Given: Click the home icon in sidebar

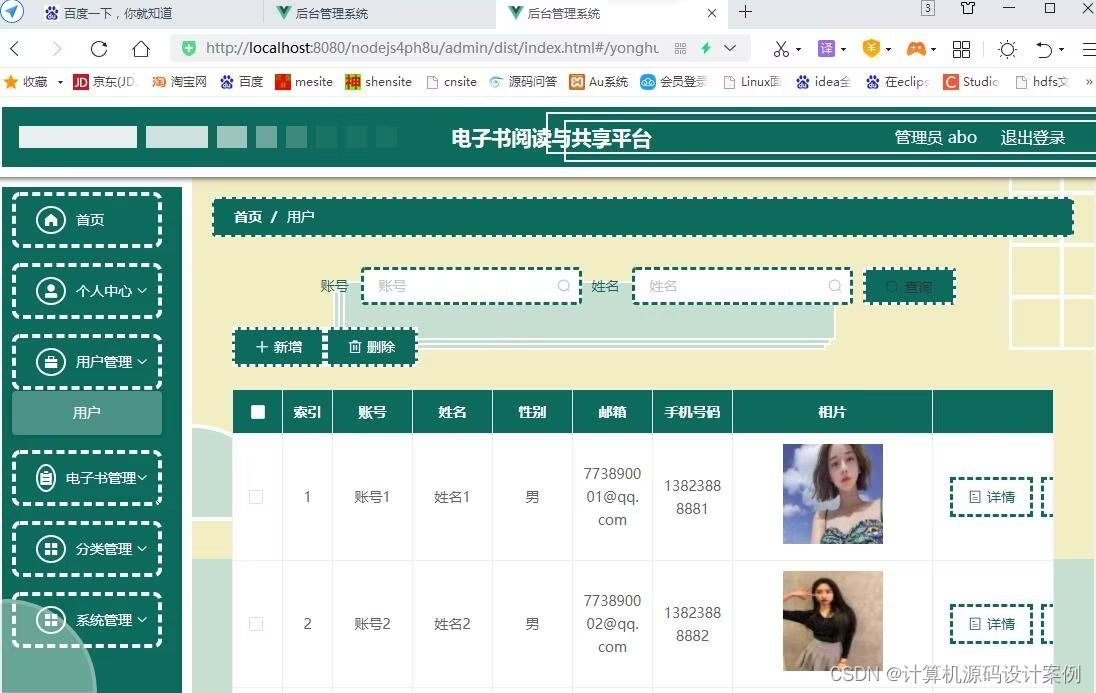Looking at the screenshot, I should (x=51, y=220).
